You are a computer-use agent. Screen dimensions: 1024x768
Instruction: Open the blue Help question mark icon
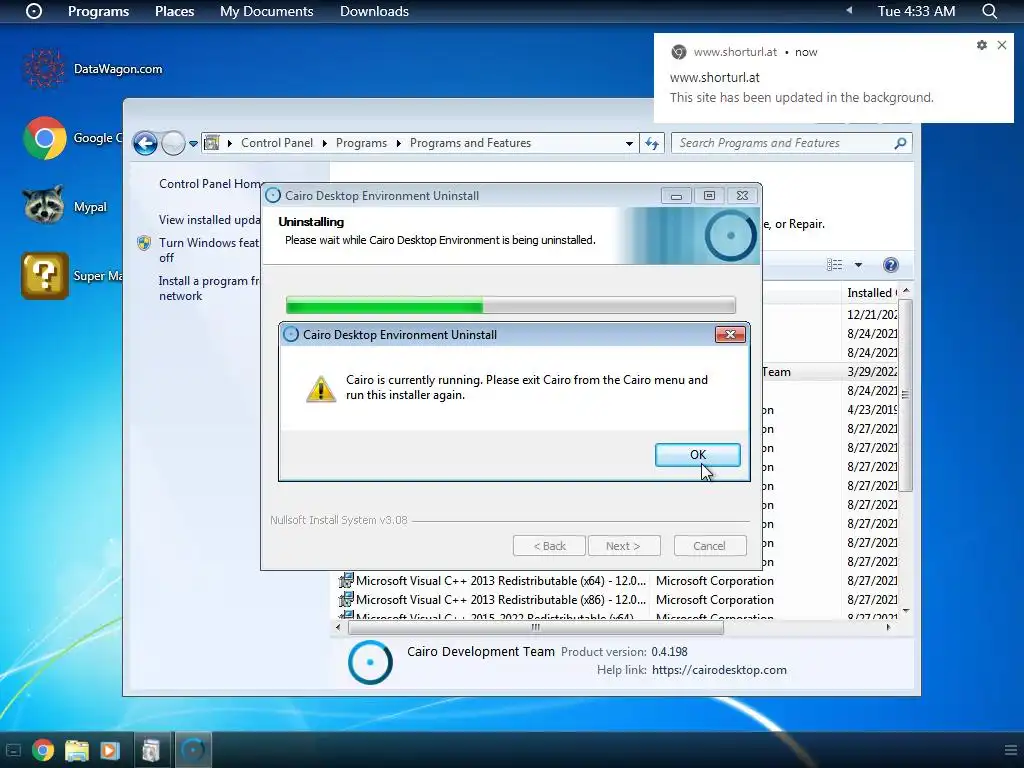pyautogui.click(x=891, y=264)
